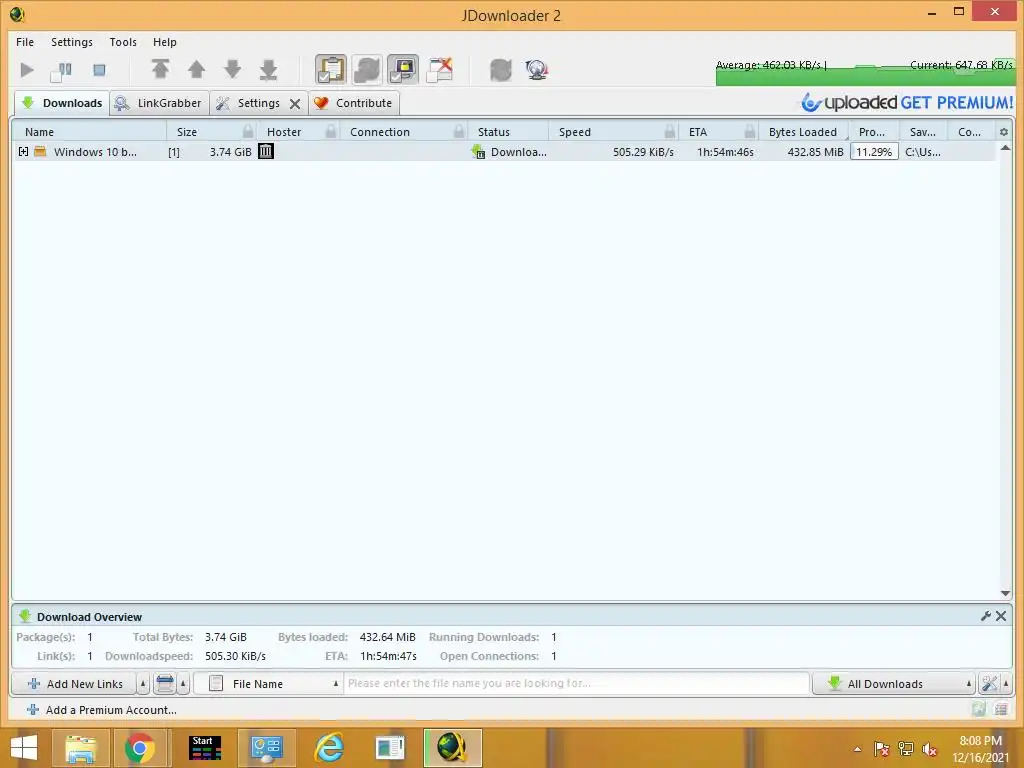Pause downloads using the pause toolbar icon
This screenshot has height=768, width=1024.
pos(61,71)
